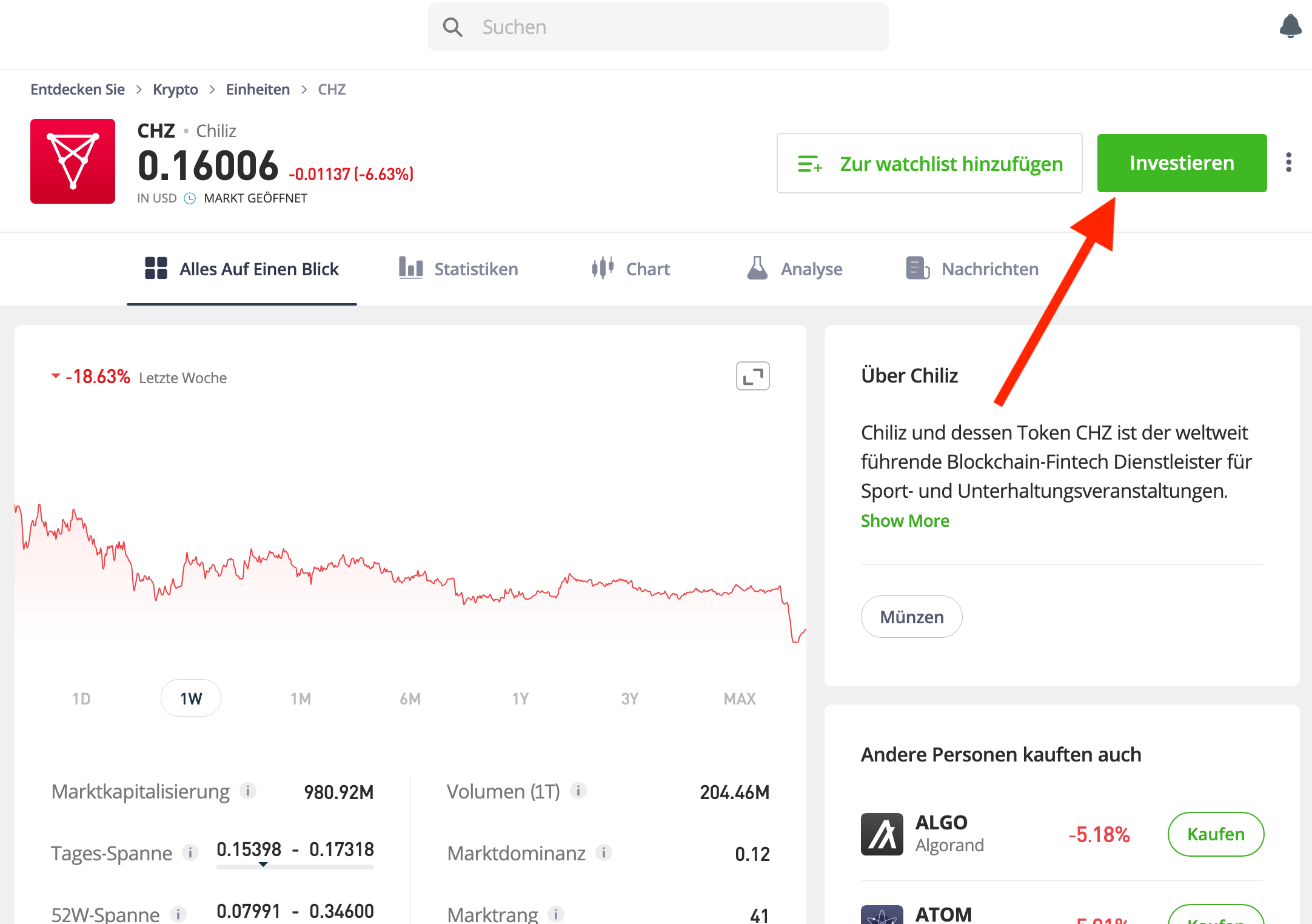1312x924 pixels.
Task: Click the Nachrichten newspaper icon
Action: (x=917, y=267)
